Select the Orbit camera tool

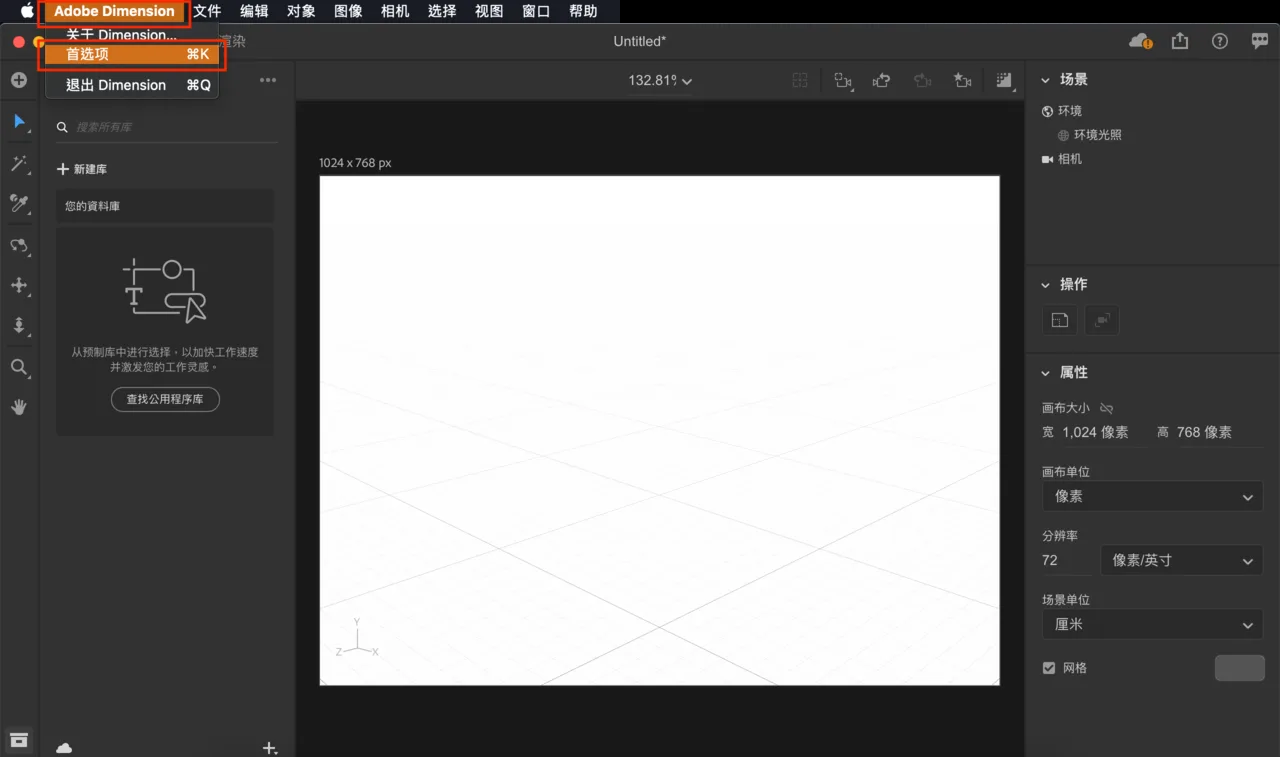click(19, 245)
